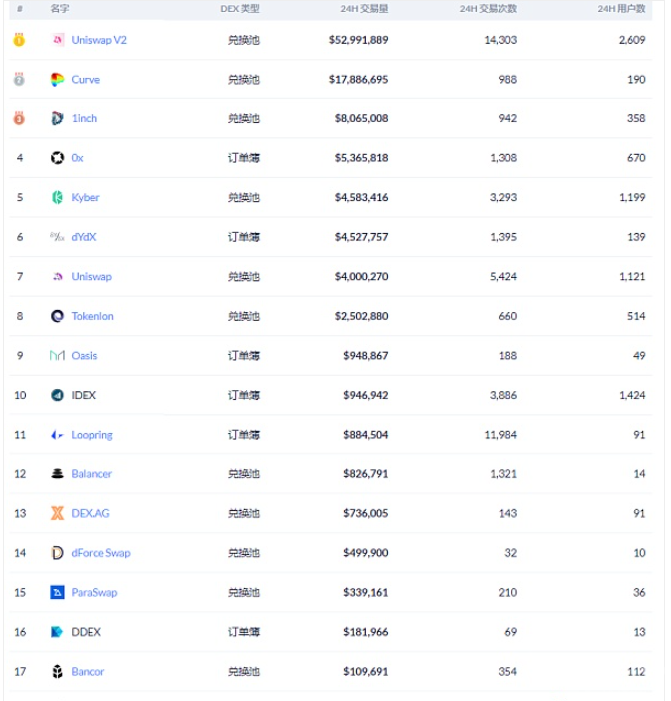Select the $8,065,008 volume value
The width and height of the screenshot is (671, 701).
point(362,118)
